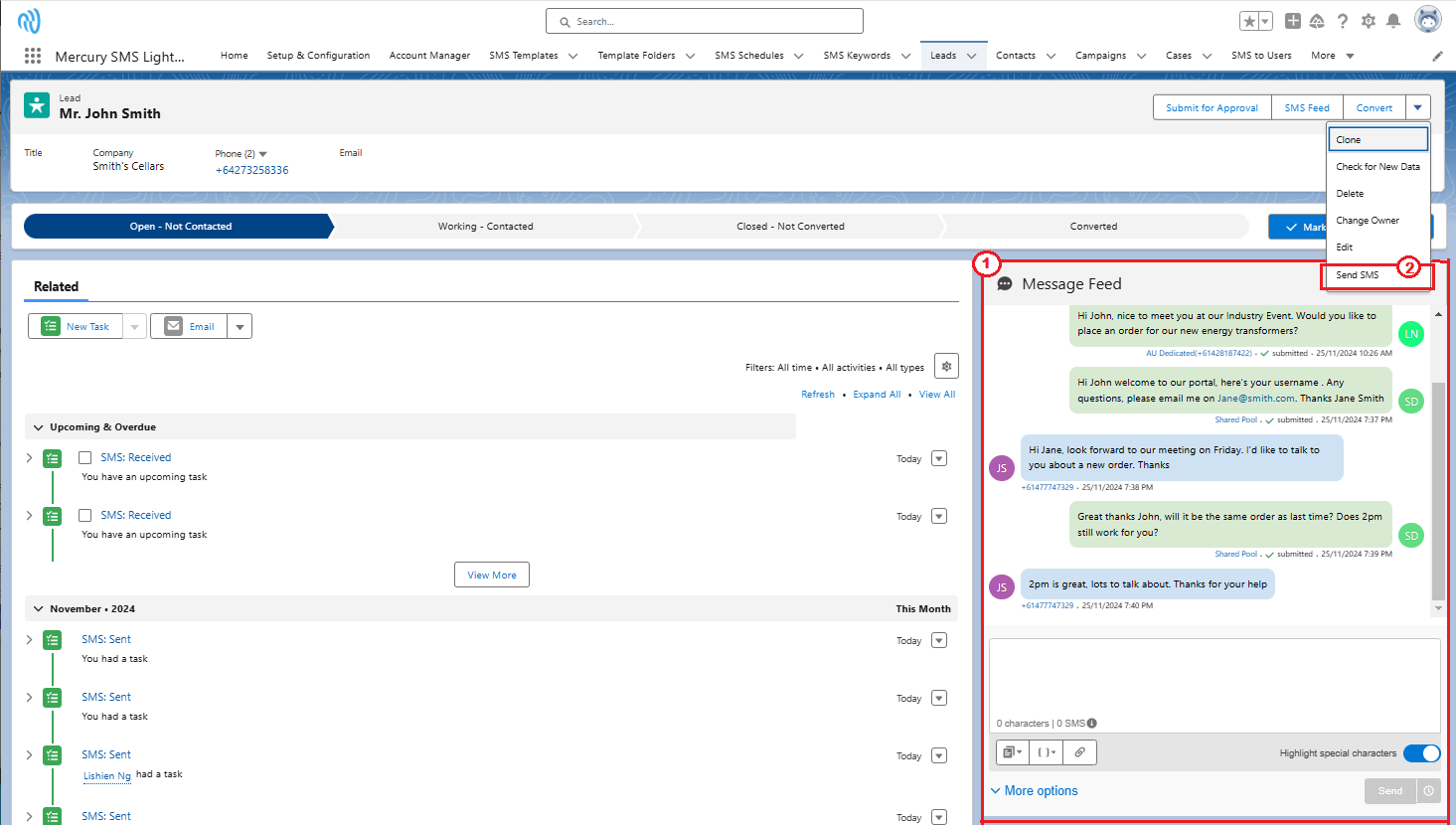Open the SMS Templates tab dropdown chevron

coord(572,56)
